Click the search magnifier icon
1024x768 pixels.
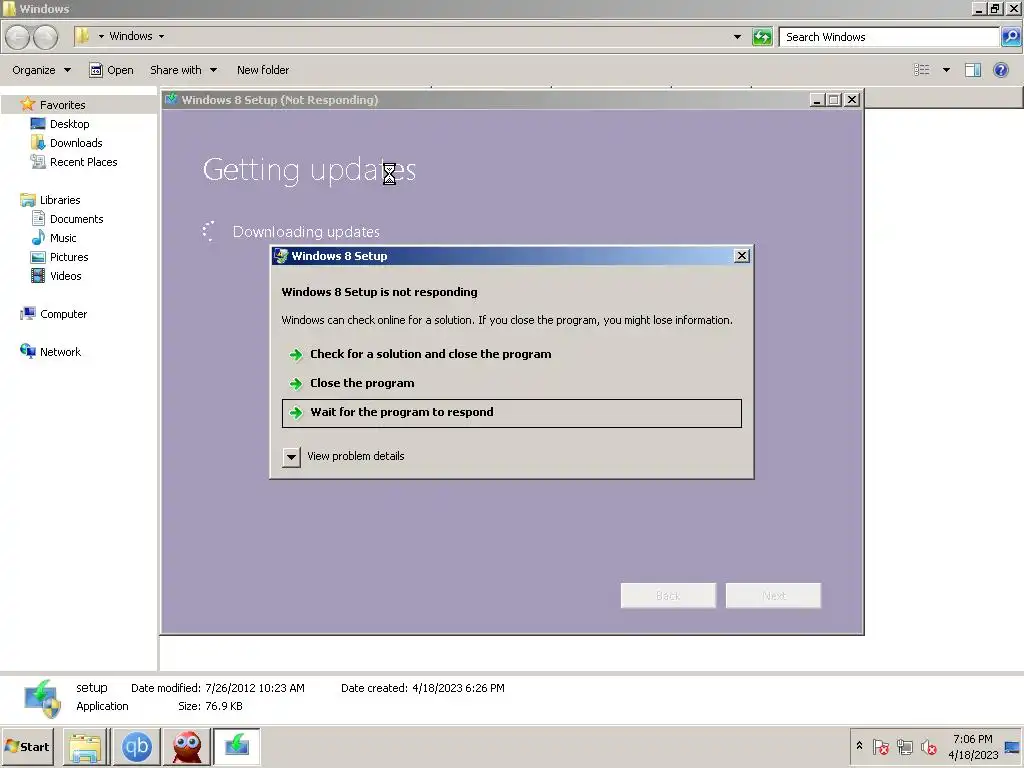click(x=1010, y=37)
